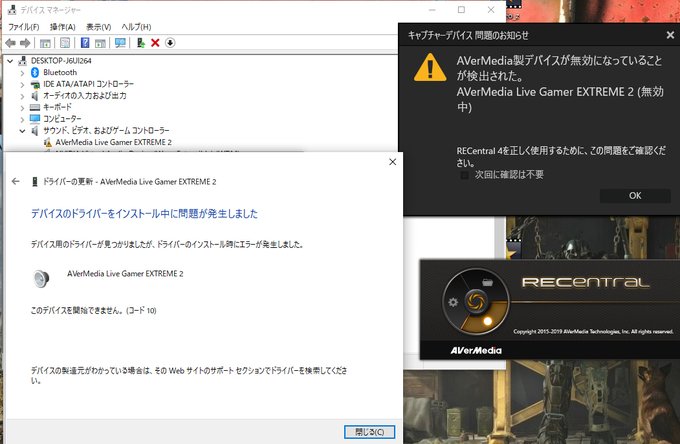Click the blue Help question-mark toolbar icon
The height and width of the screenshot is (444, 680).
[x=85, y=42]
